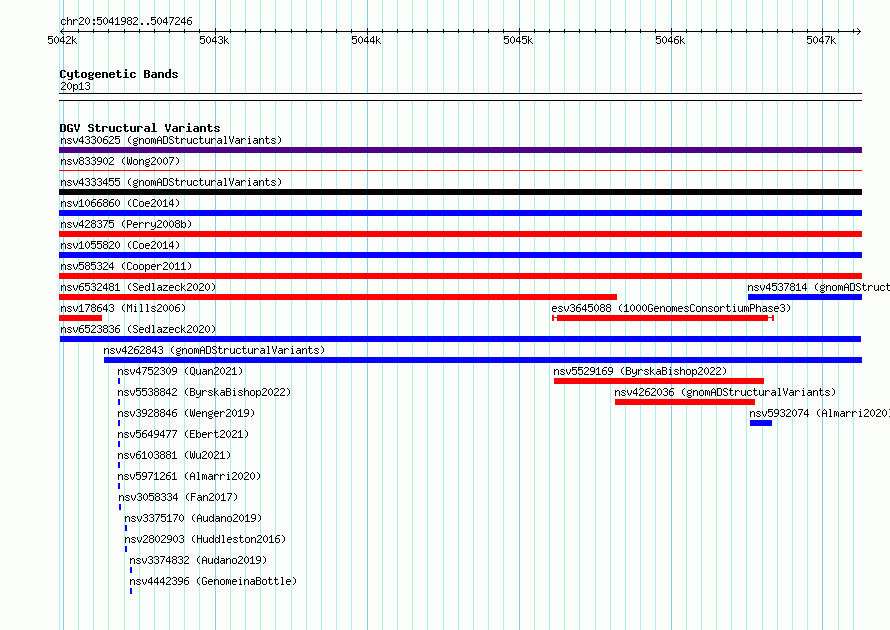The width and height of the screenshot is (890, 630).
Task: Open nsv6523836 (Sedlazeck2020) label
Action: [x=138, y=329]
